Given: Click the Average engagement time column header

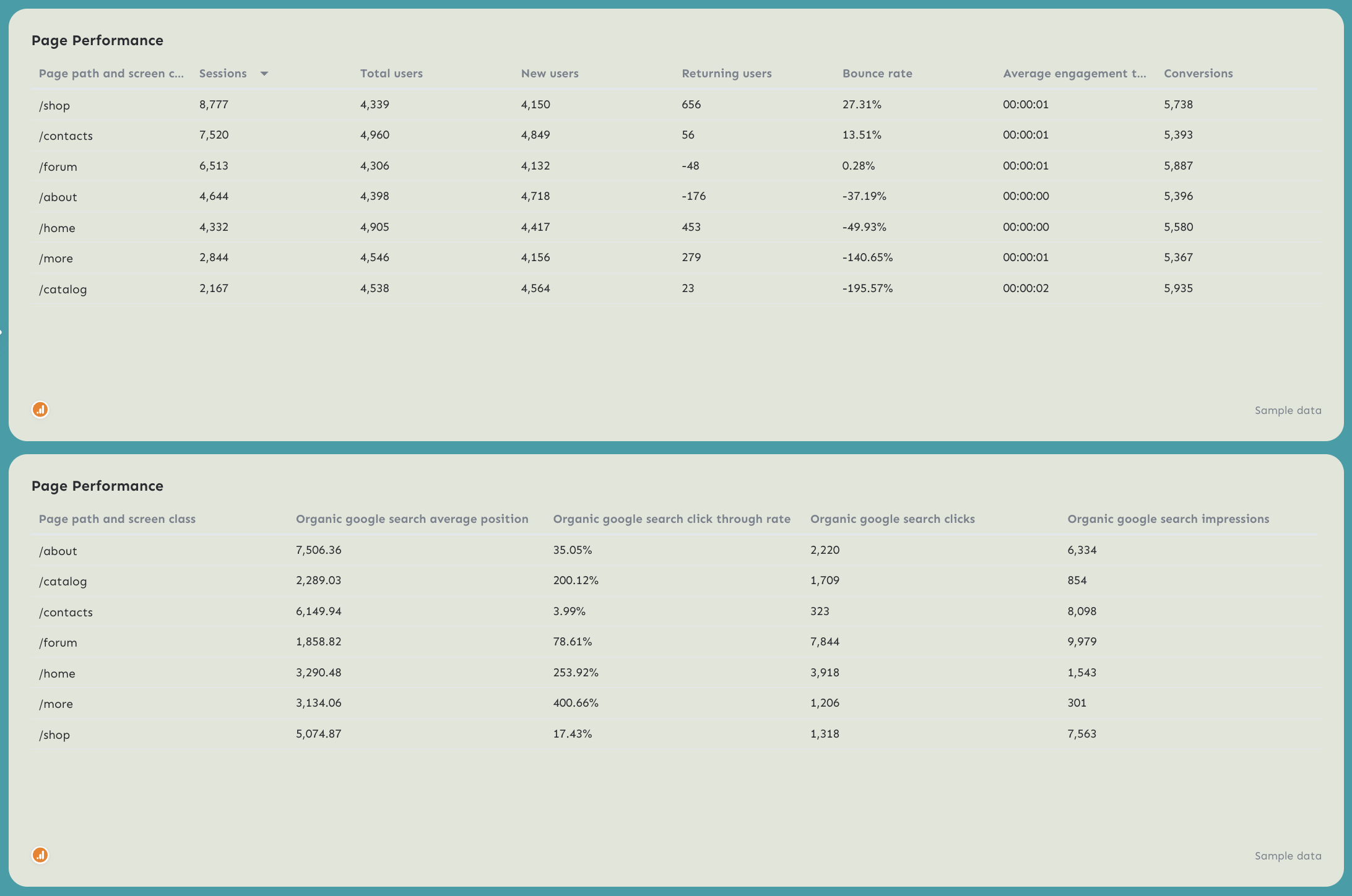Looking at the screenshot, I should (1074, 73).
